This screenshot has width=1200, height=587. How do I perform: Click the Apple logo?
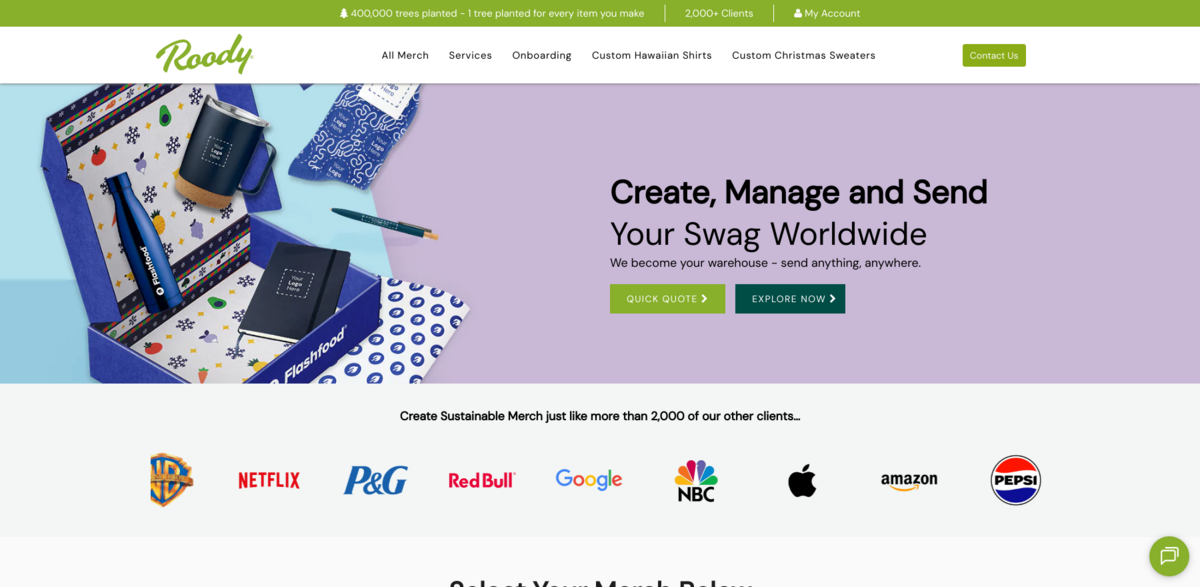[802, 480]
